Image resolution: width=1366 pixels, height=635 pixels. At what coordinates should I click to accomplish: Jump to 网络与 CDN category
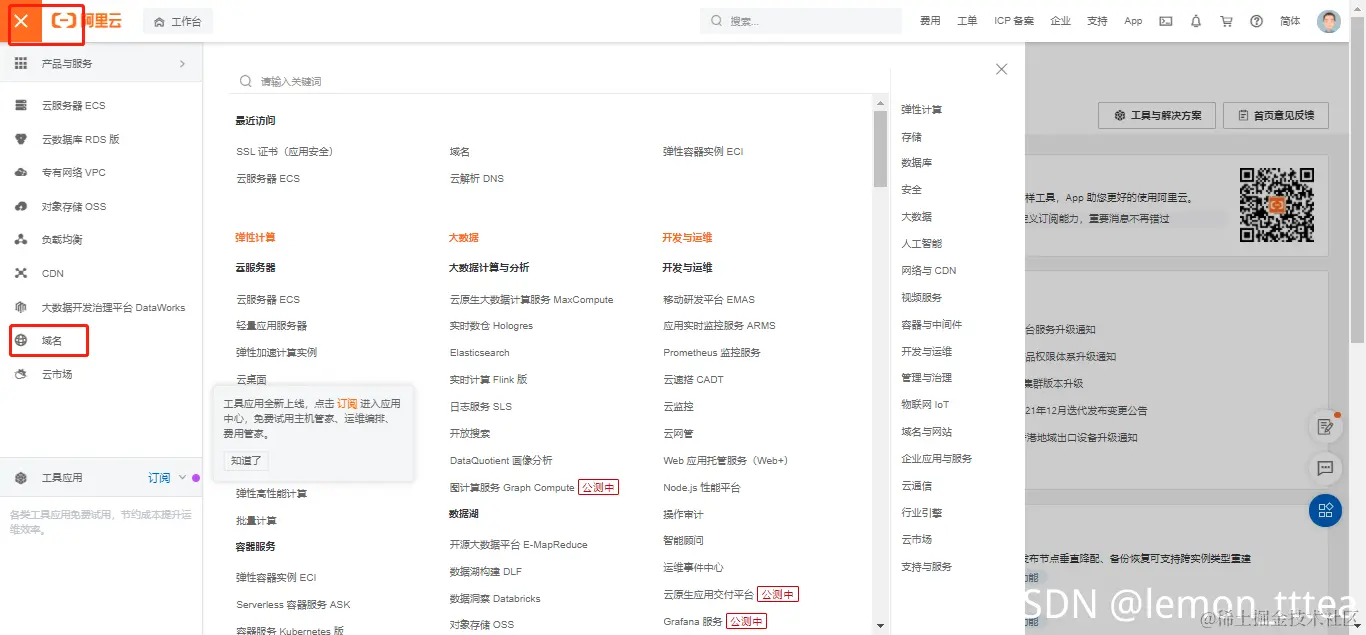coord(929,271)
